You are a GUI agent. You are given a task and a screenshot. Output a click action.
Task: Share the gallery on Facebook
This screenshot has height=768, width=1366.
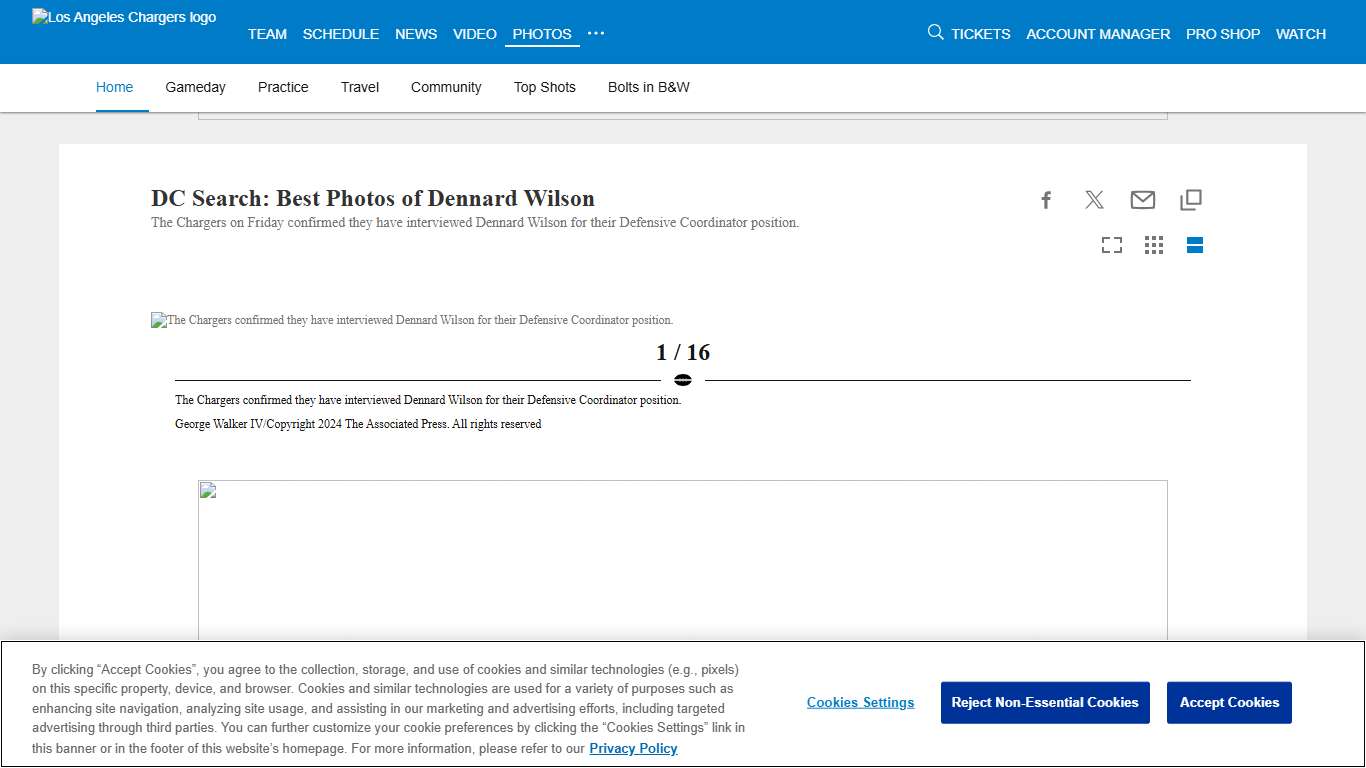pos(1046,199)
